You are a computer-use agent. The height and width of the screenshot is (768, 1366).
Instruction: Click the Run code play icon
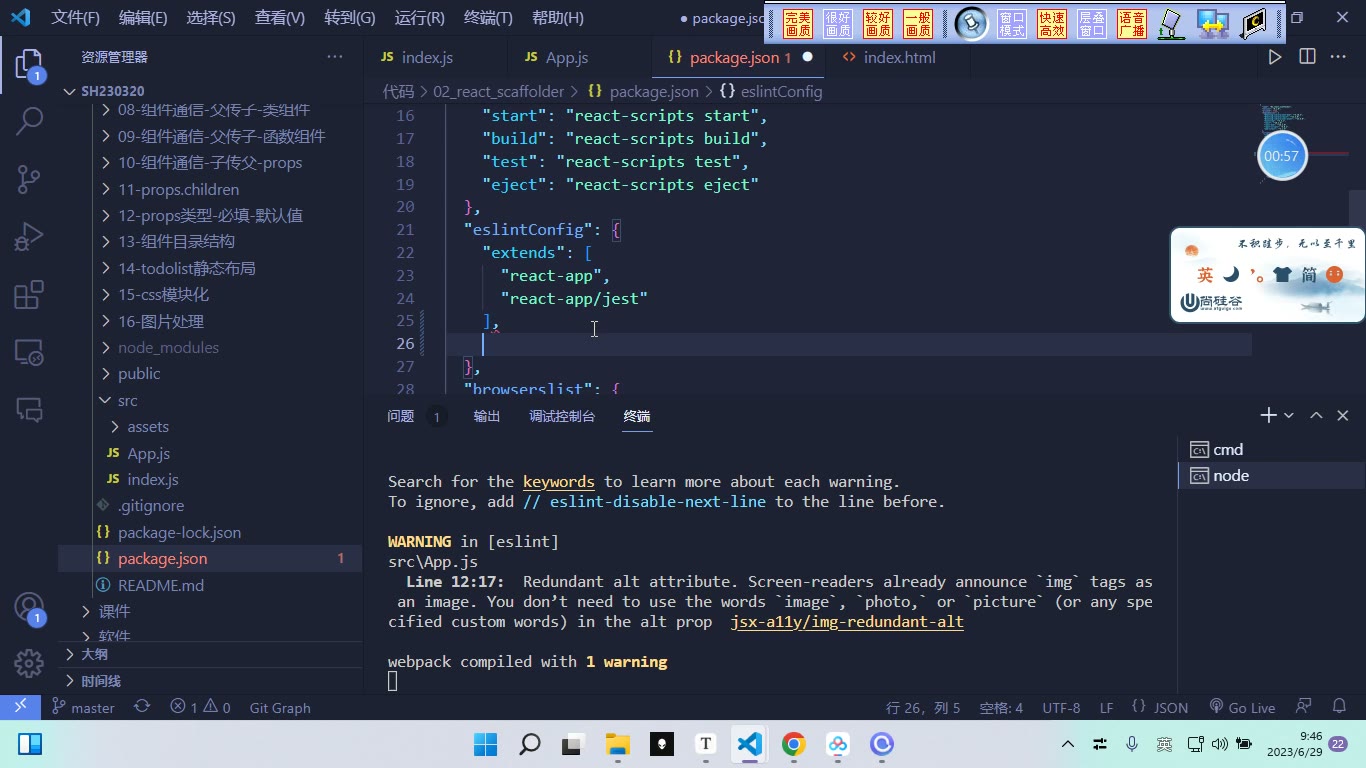[x=1275, y=57]
